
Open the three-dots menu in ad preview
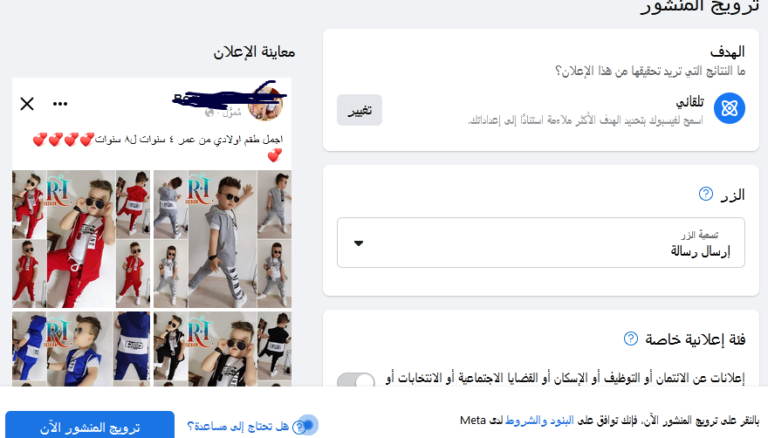click(60, 104)
